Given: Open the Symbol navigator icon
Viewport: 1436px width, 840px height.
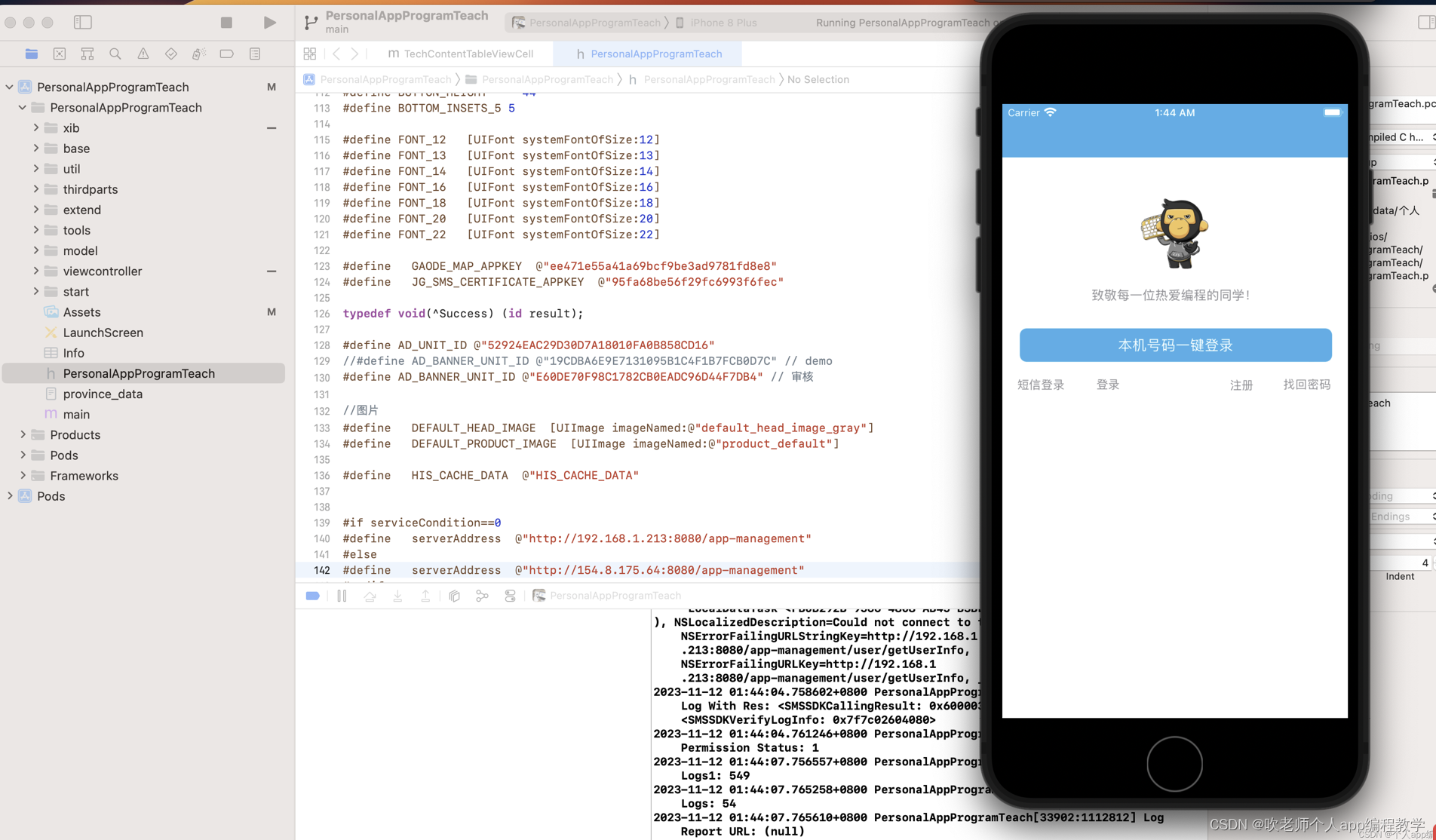Looking at the screenshot, I should pos(87,54).
